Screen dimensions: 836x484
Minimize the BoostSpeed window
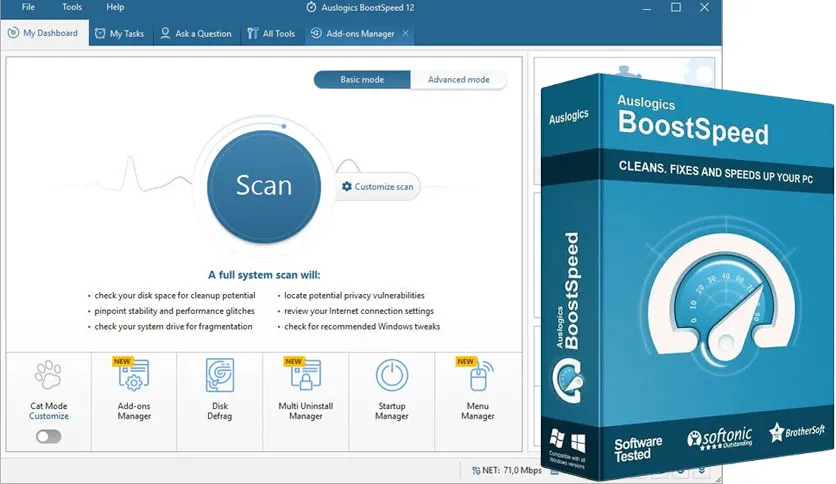click(647, 7)
